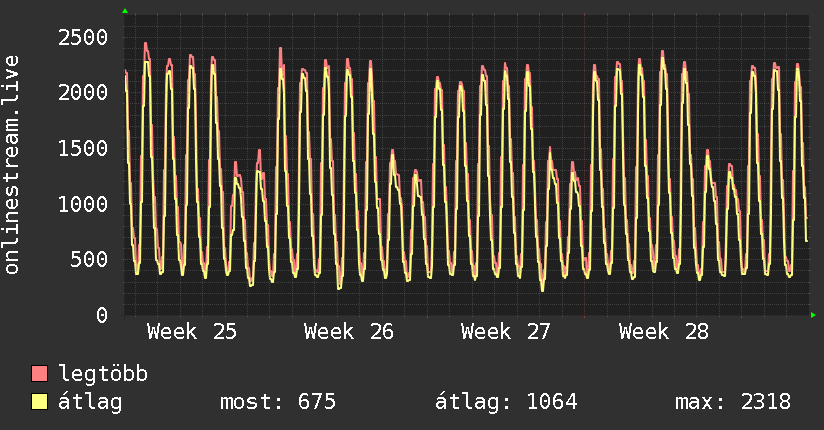Screen dimensions: 824x430
Task: Click the most: 675 current value
Action: (277, 402)
